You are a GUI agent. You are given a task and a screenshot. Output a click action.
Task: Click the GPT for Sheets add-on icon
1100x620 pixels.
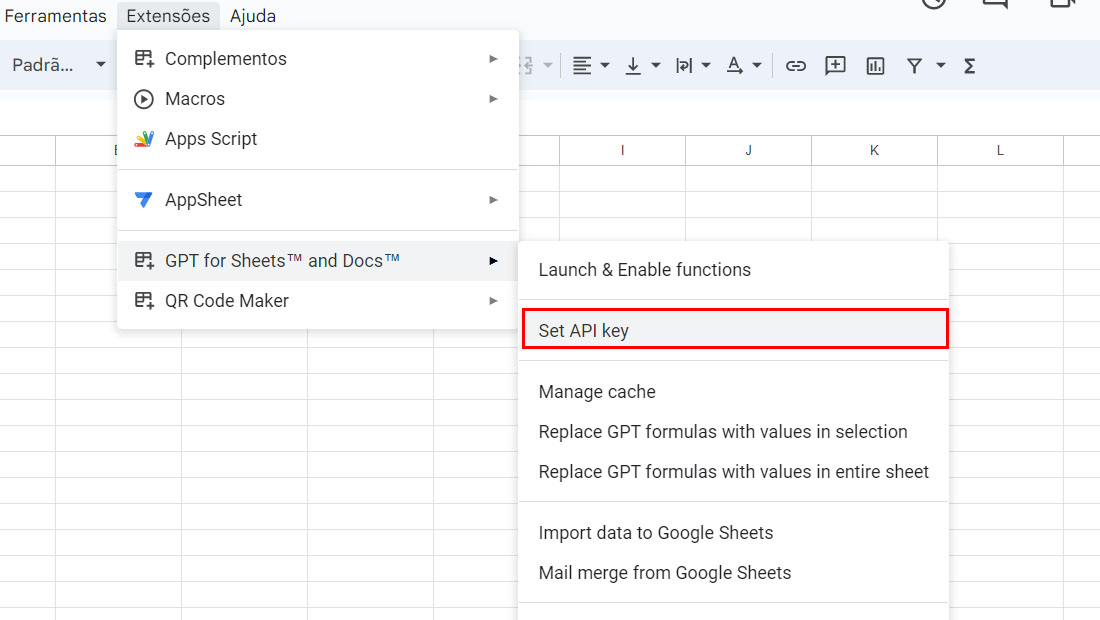pyautogui.click(x=144, y=261)
